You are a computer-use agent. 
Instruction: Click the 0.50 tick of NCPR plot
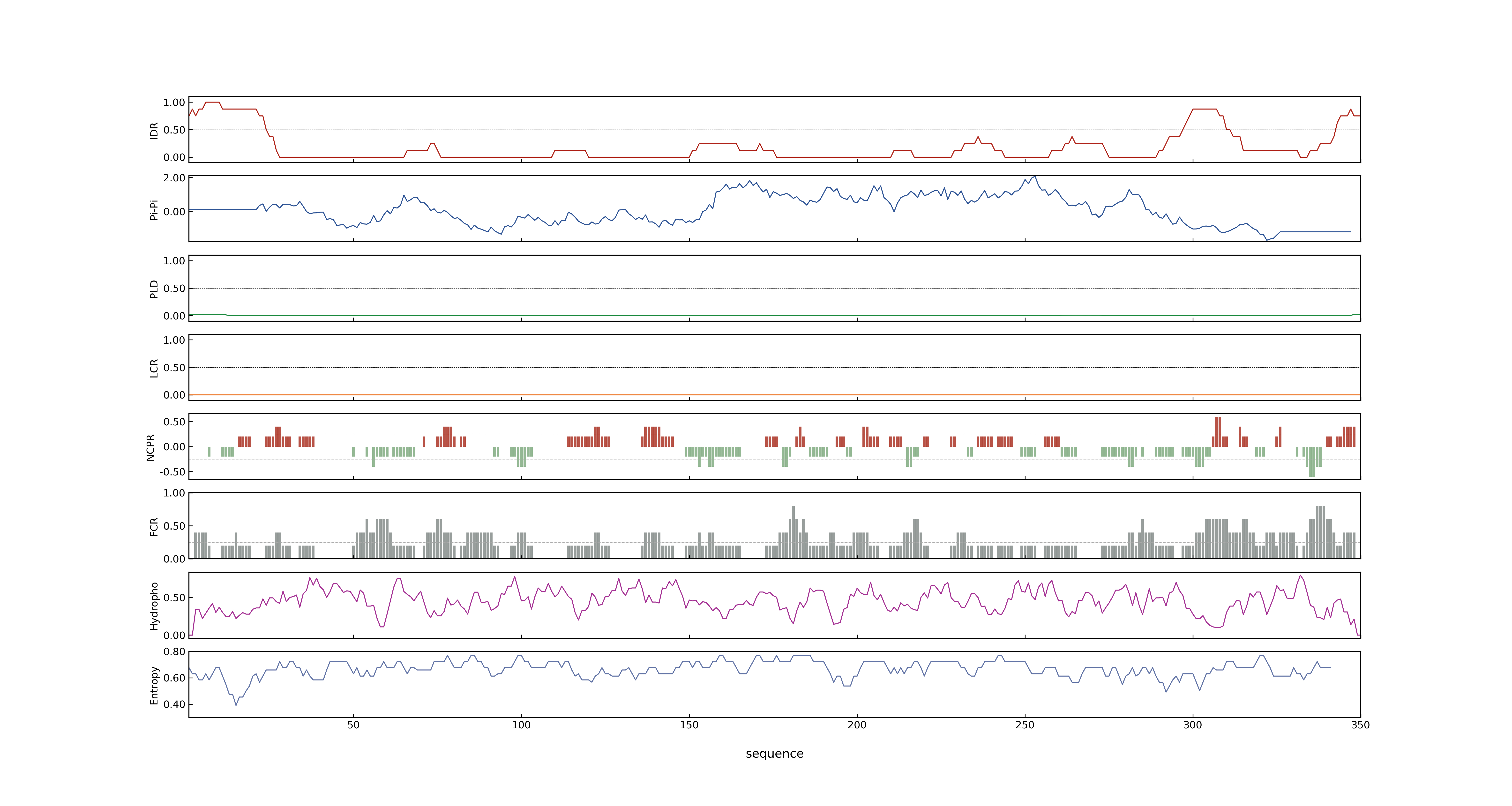[x=174, y=422]
